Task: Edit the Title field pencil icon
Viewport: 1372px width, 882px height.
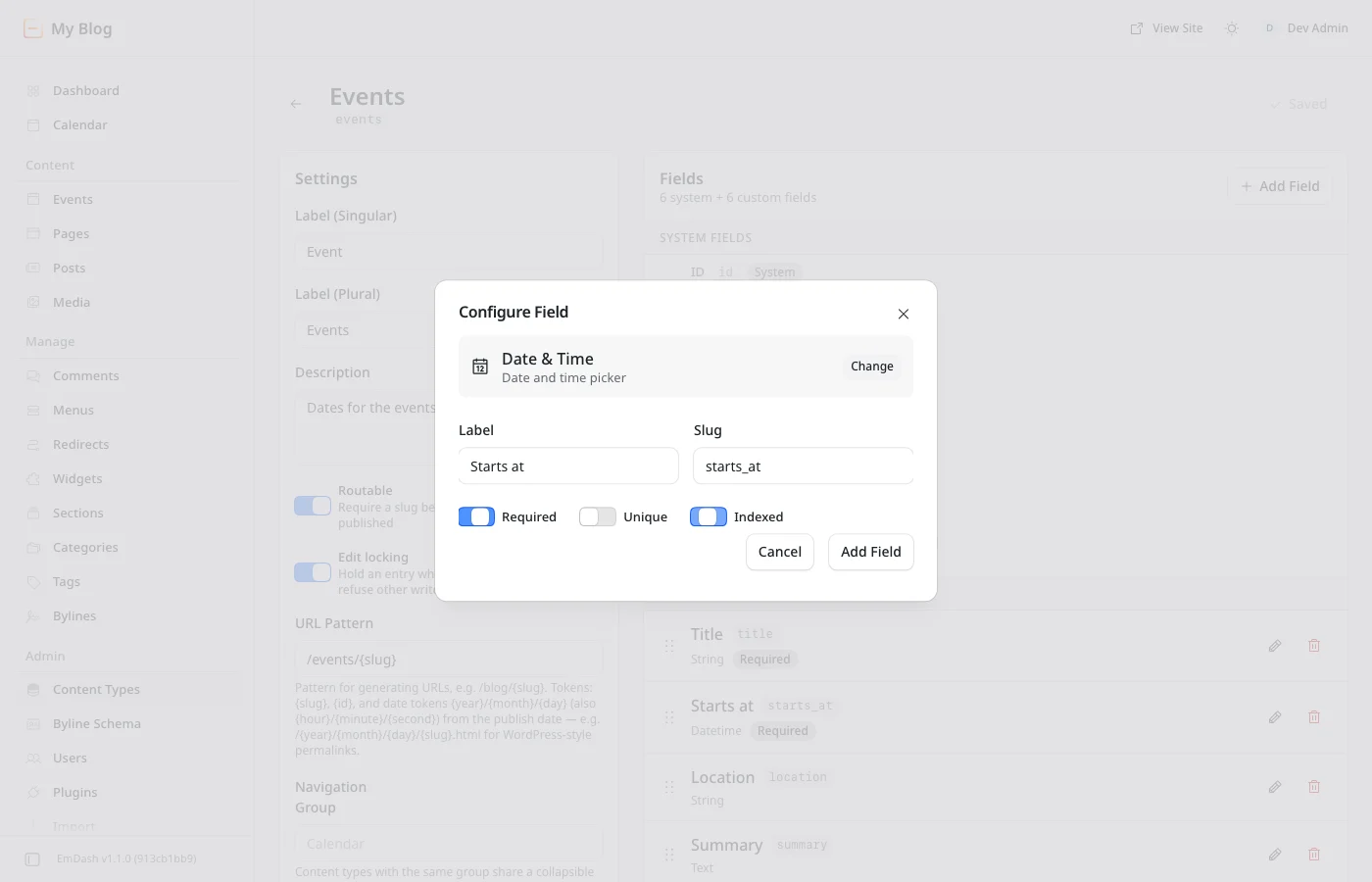Action: click(1275, 646)
